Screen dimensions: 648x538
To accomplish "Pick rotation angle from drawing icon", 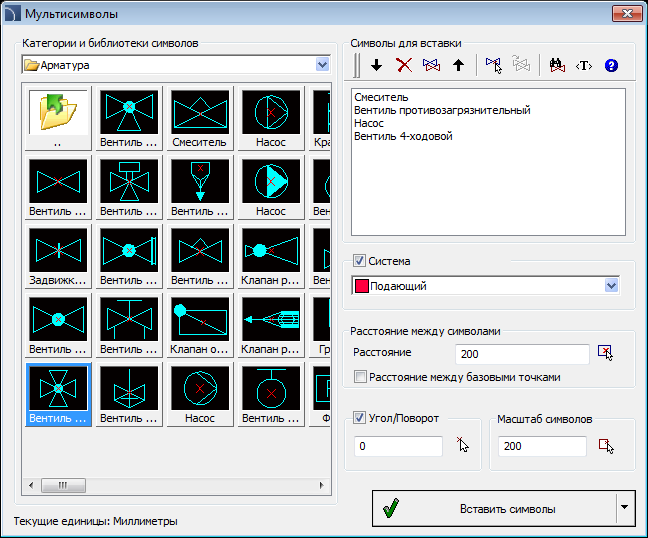I will 463,445.
